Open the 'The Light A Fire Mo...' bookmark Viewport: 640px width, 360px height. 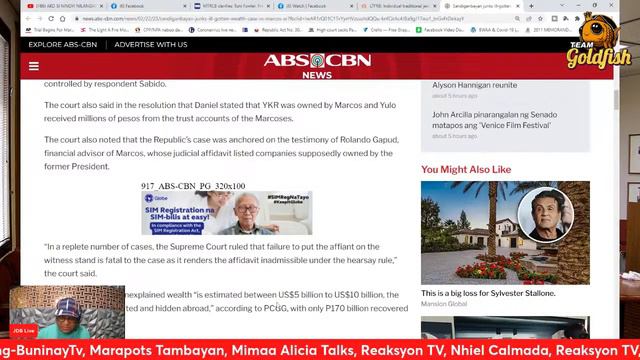[x=105, y=30]
